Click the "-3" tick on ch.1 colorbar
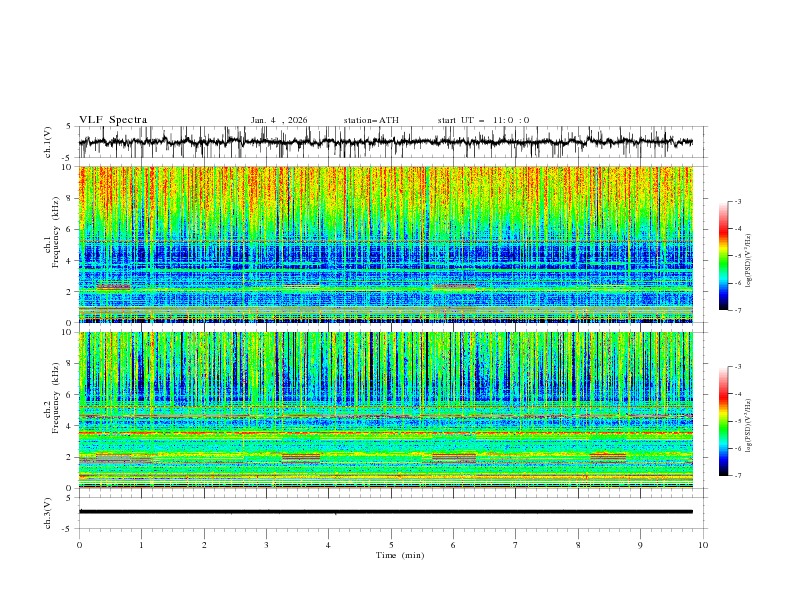 click(738, 201)
